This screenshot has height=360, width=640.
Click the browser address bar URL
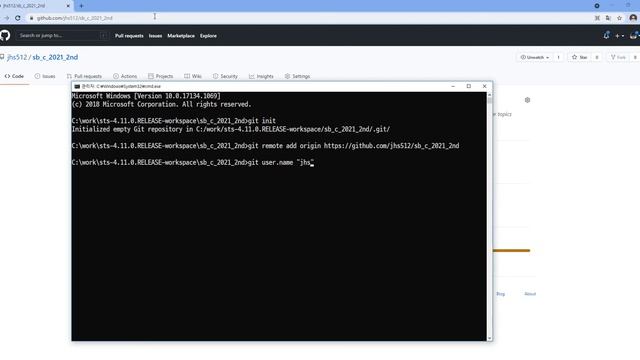[x=75, y=18]
